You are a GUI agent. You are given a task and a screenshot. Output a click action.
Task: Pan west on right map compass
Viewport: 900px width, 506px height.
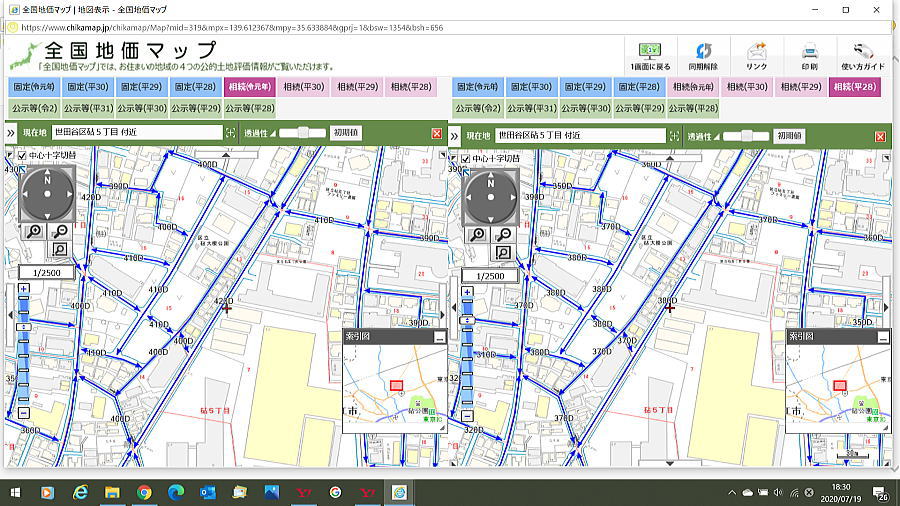click(x=469, y=197)
